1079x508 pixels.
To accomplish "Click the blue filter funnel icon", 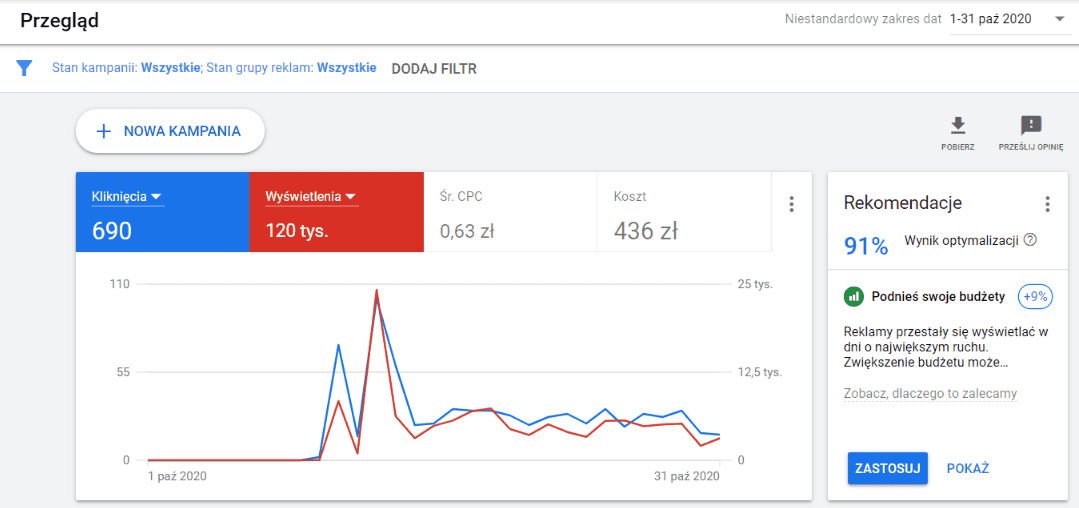I will [x=25, y=68].
